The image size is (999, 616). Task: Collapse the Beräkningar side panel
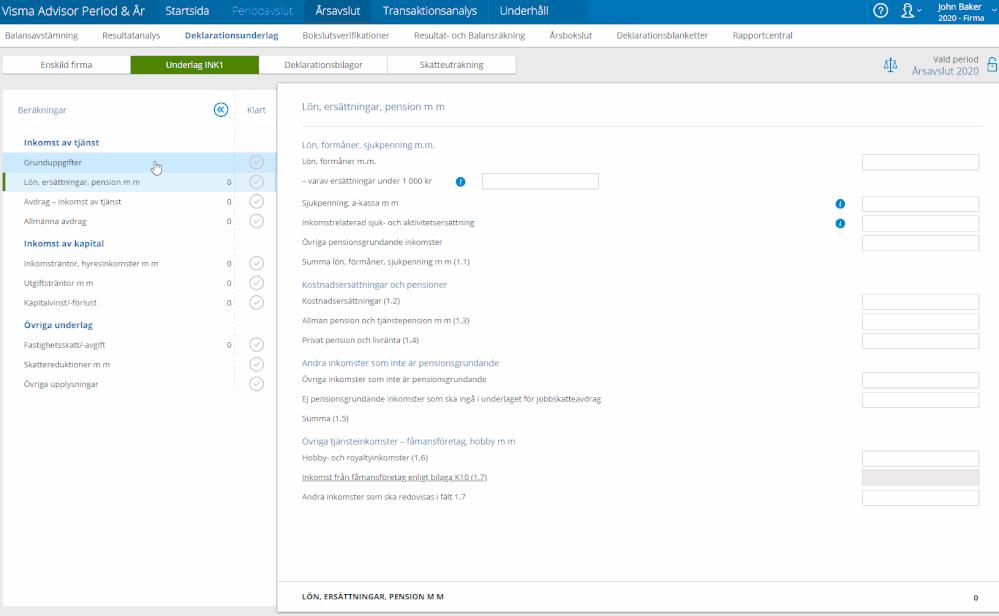pos(221,110)
